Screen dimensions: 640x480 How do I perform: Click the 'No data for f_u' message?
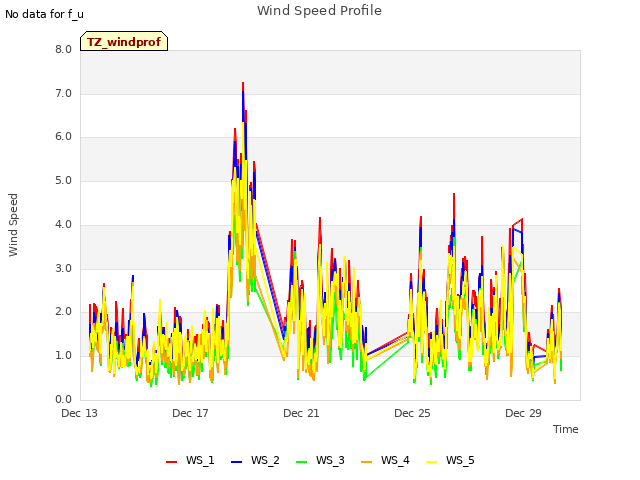[x=44, y=14]
